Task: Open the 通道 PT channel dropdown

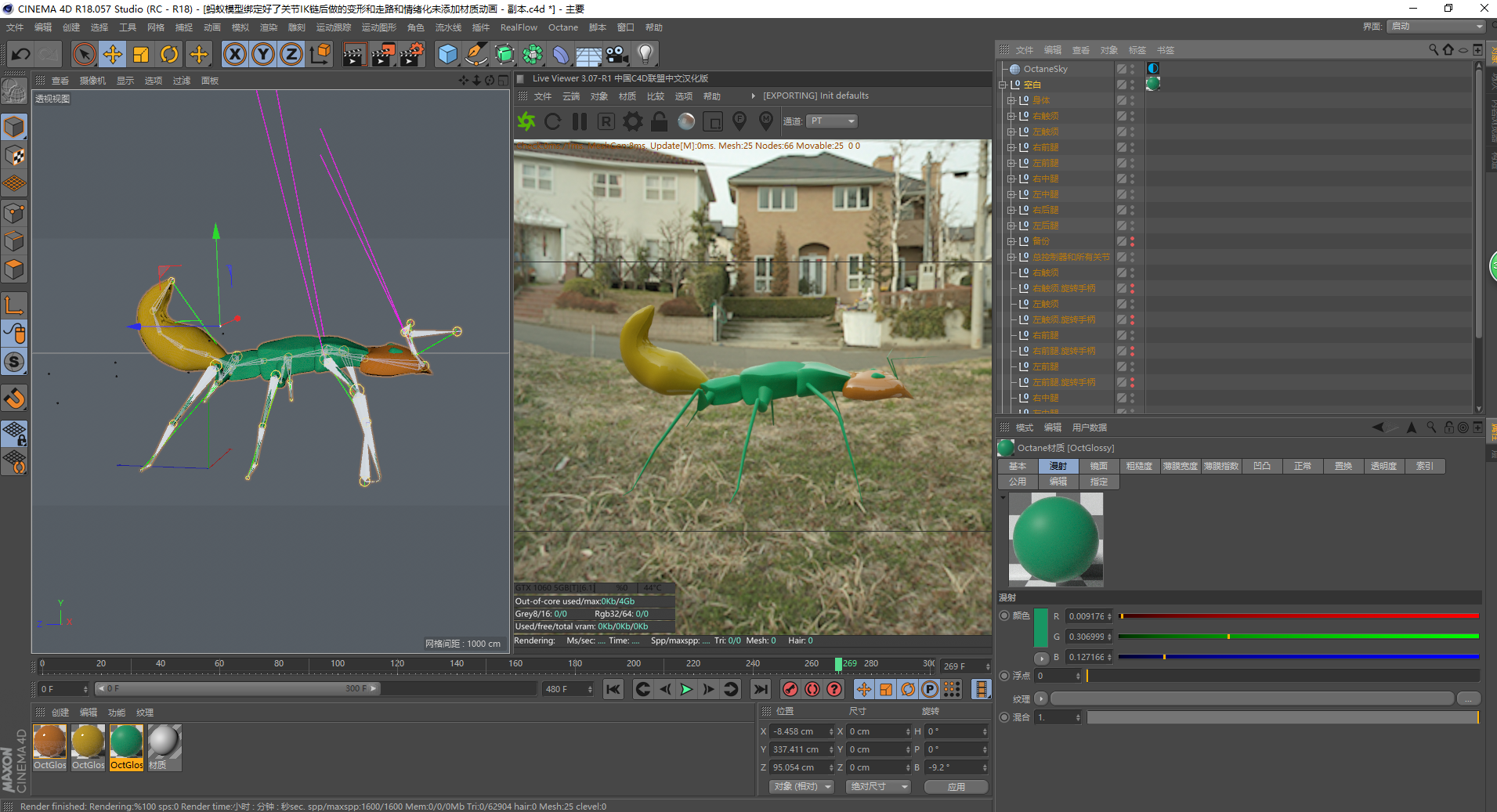Action: click(832, 121)
